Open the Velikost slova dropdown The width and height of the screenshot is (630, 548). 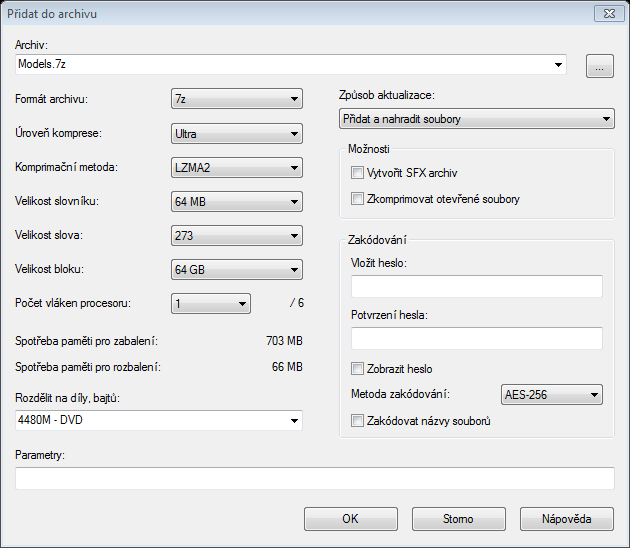[x=237, y=236]
